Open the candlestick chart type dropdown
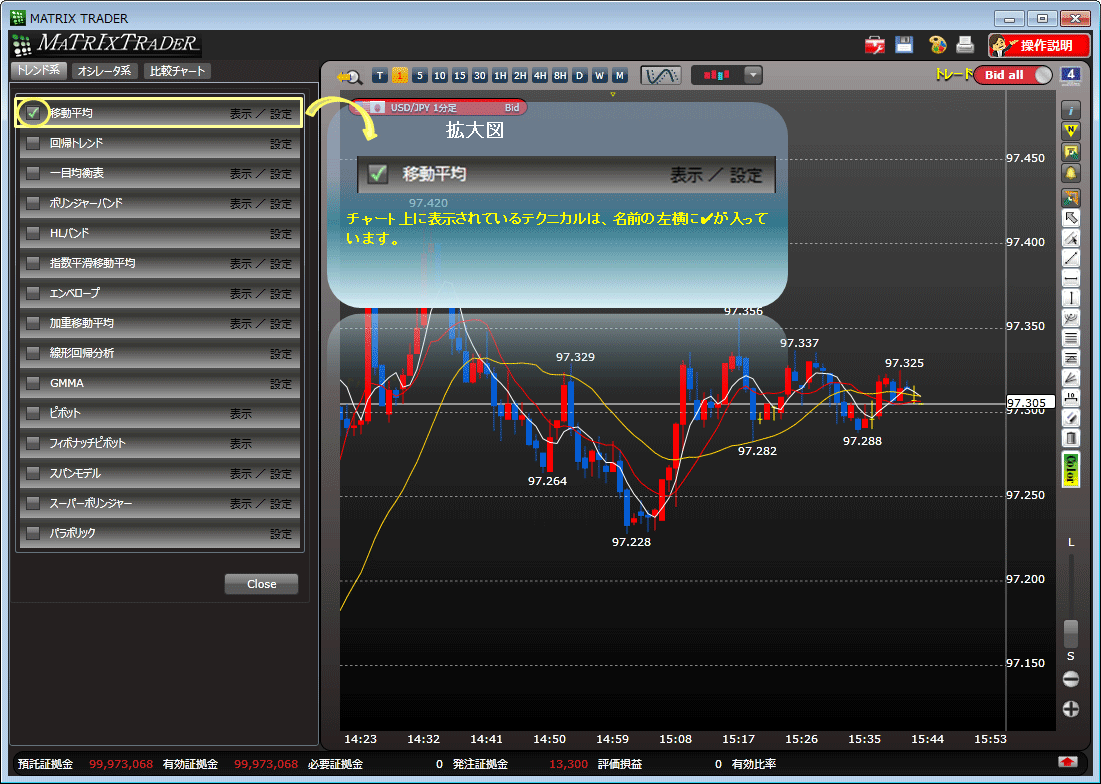 (x=753, y=75)
